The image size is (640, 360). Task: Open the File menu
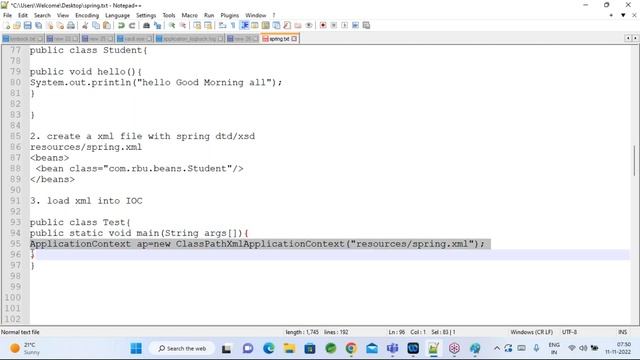[7, 15]
